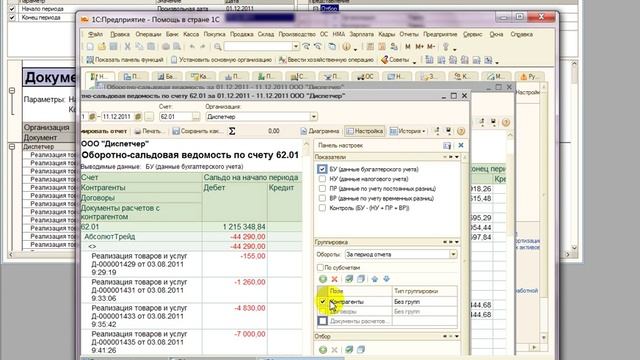Select Без групп cell for Контрагенты
The height and width of the screenshot is (360, 640).
tap(424, 302)
